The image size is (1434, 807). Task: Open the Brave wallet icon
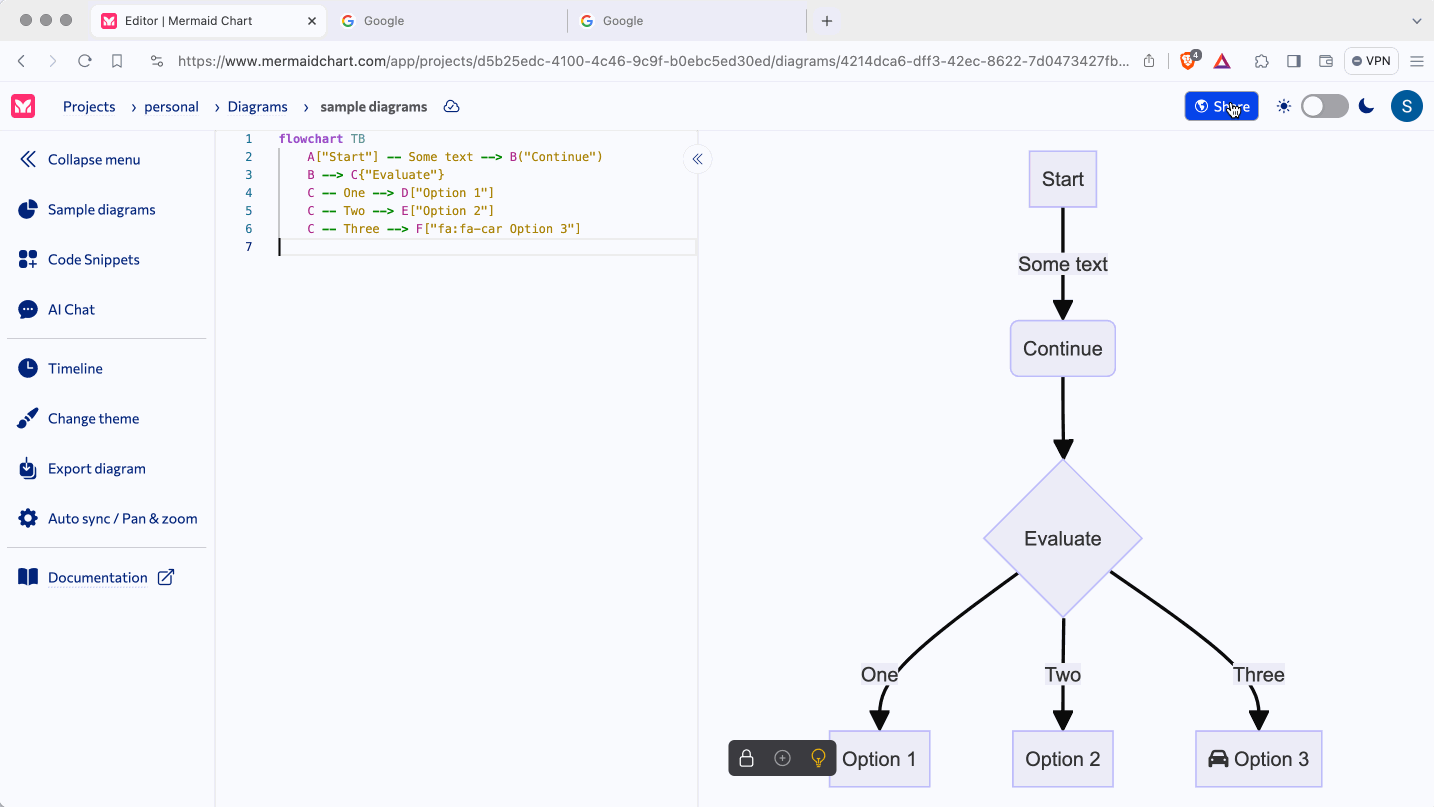coord(1326,61)
